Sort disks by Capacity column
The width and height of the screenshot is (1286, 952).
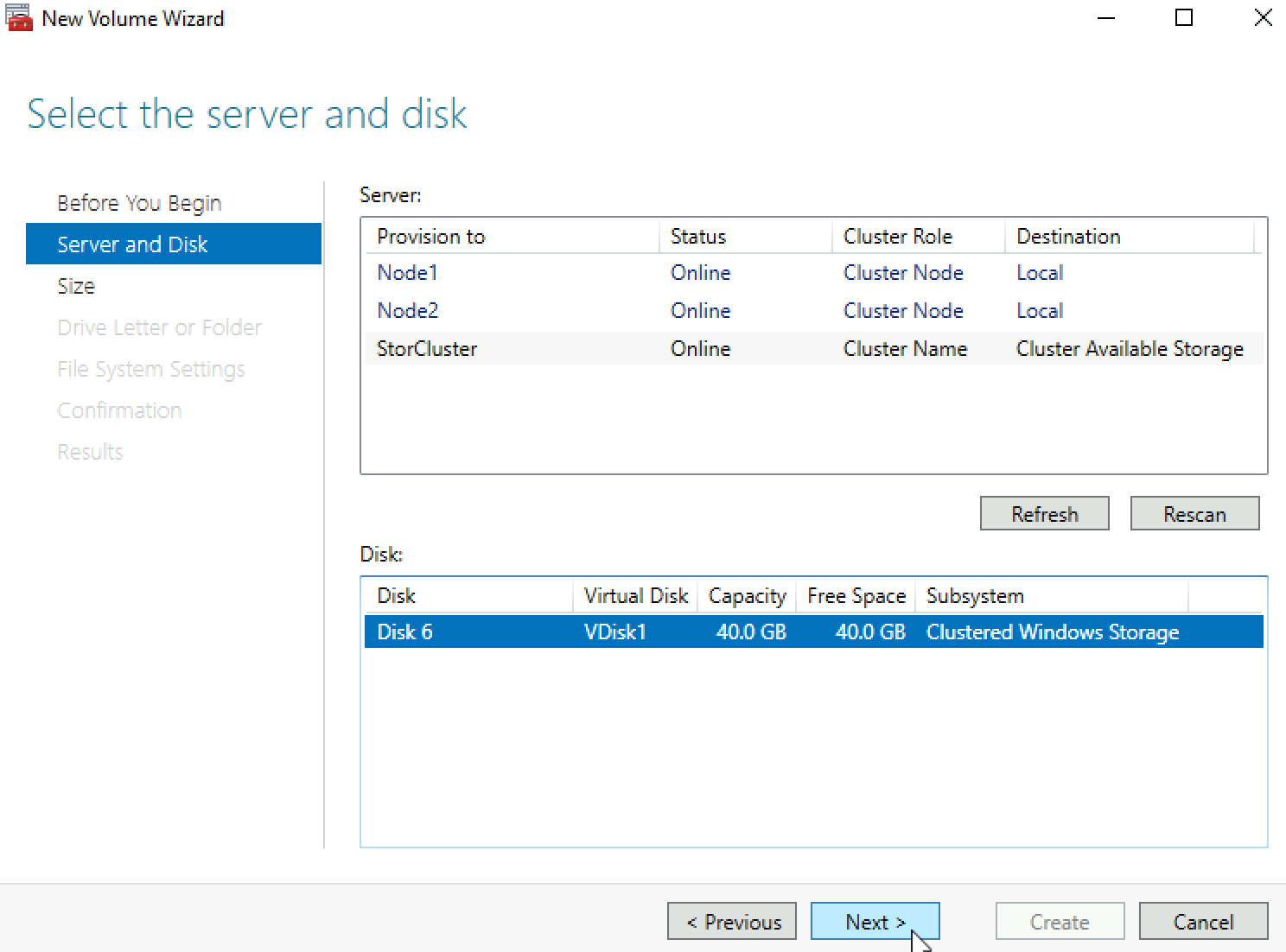tap(747, 596)
